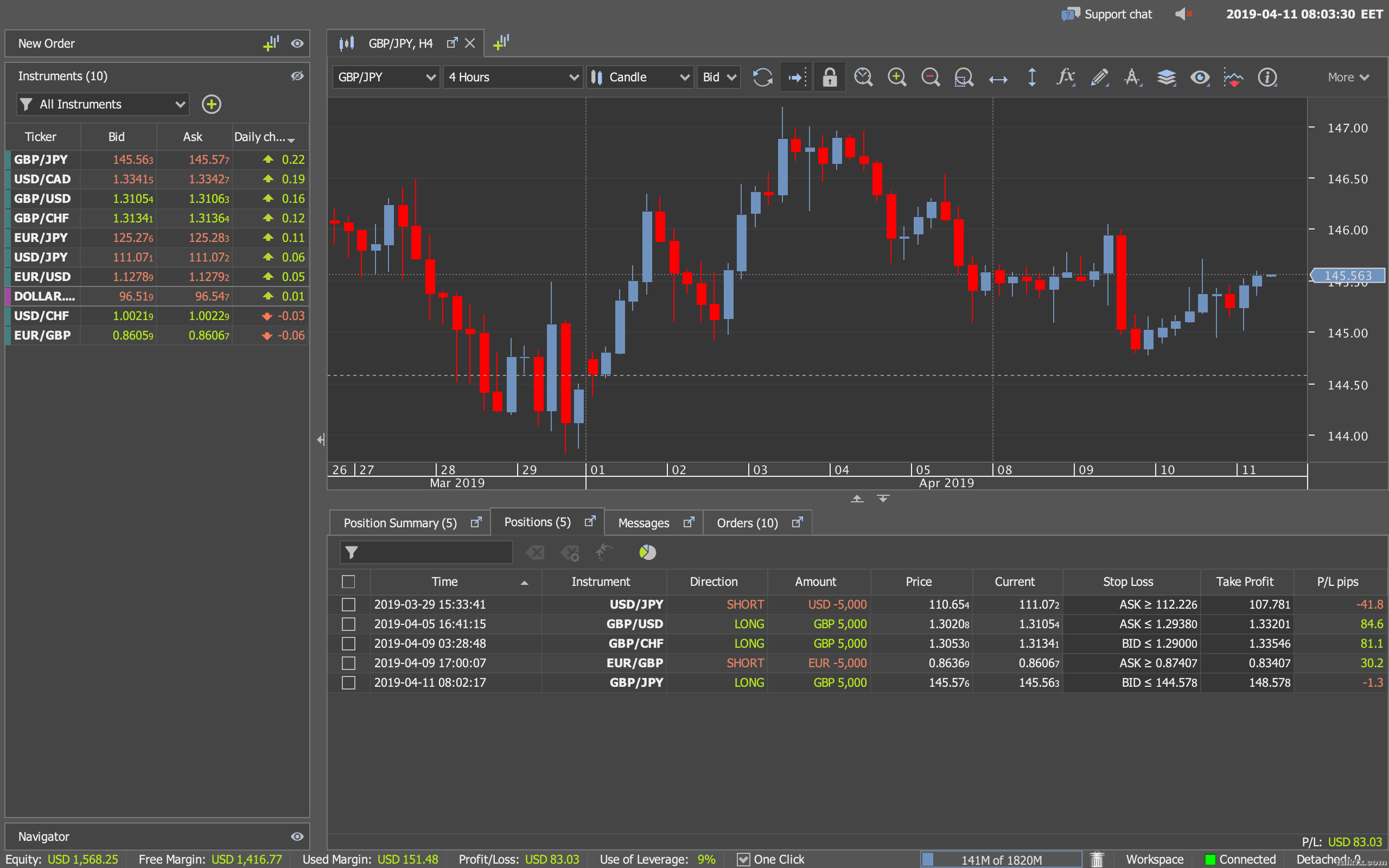The height and width of the screenshot is (868, 1389).
Task: Click the positions filter input field
Action: [x=426, y=552]
